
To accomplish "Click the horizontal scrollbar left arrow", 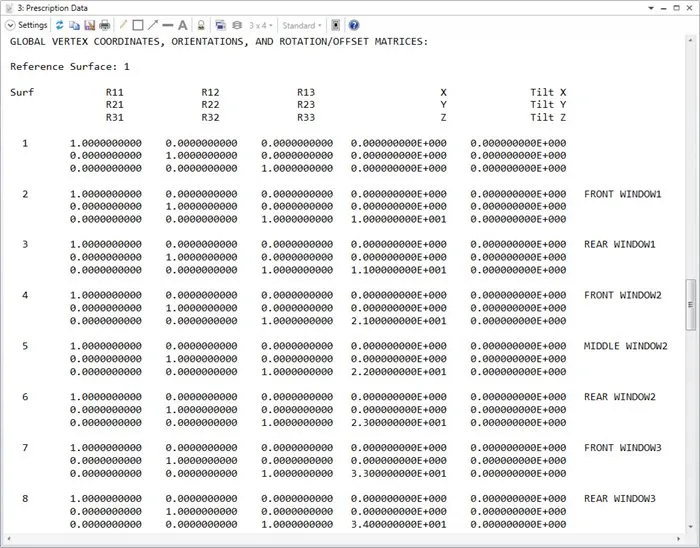I will (x=9, y=539).
